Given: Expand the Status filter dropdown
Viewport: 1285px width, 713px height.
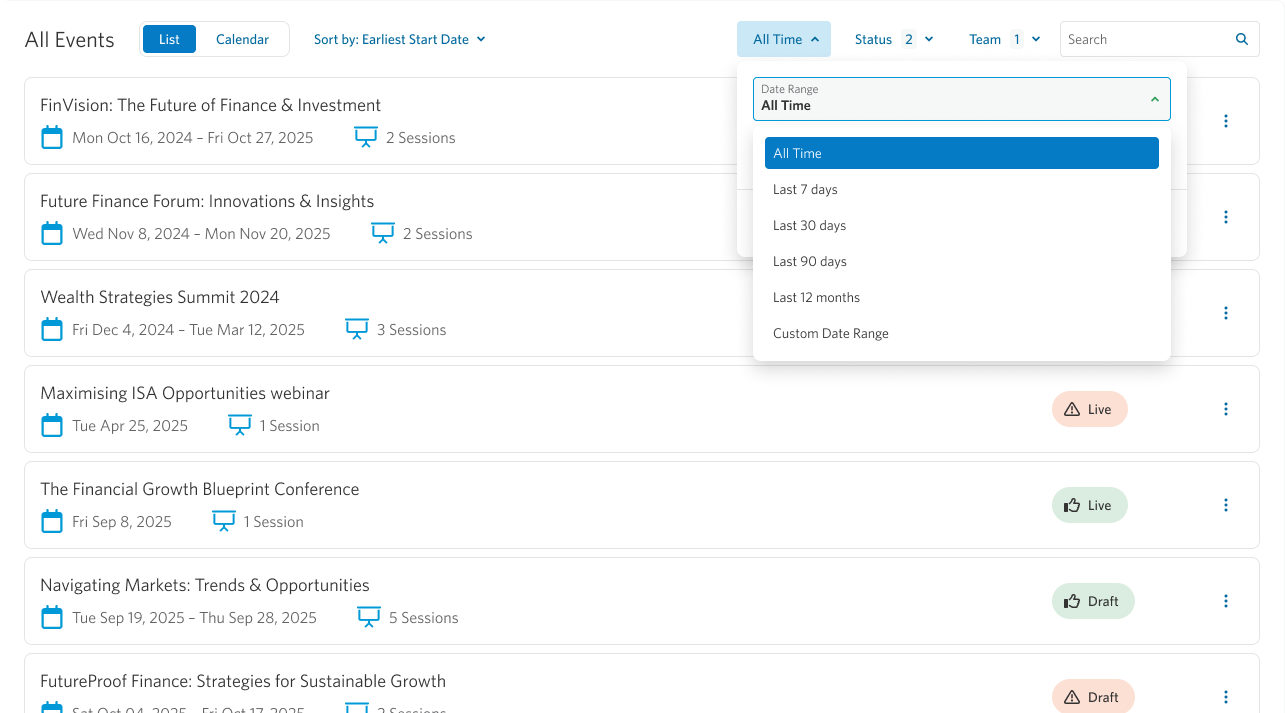Looking at the screenshot, I should click(x=893, y=40).
